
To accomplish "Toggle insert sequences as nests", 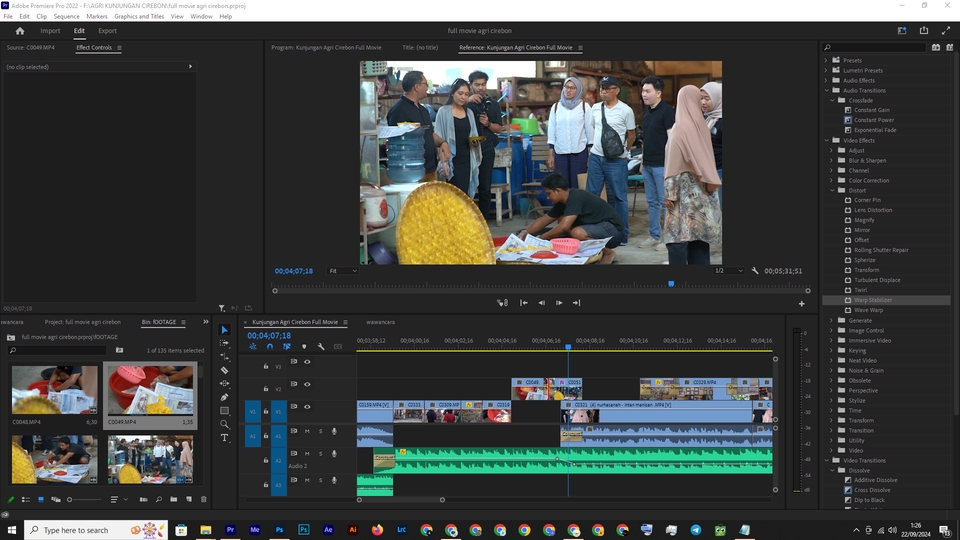I will pyautogui.click(x=253, y=347).
